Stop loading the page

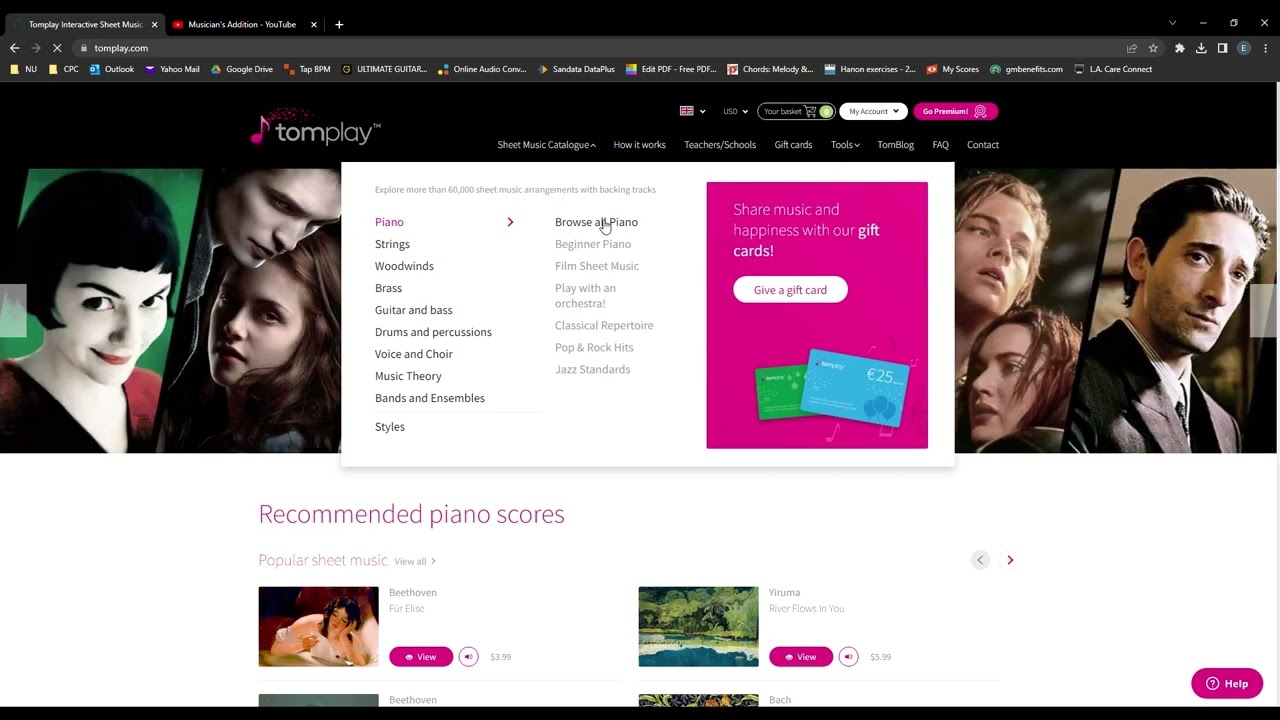tap(57, 48)
